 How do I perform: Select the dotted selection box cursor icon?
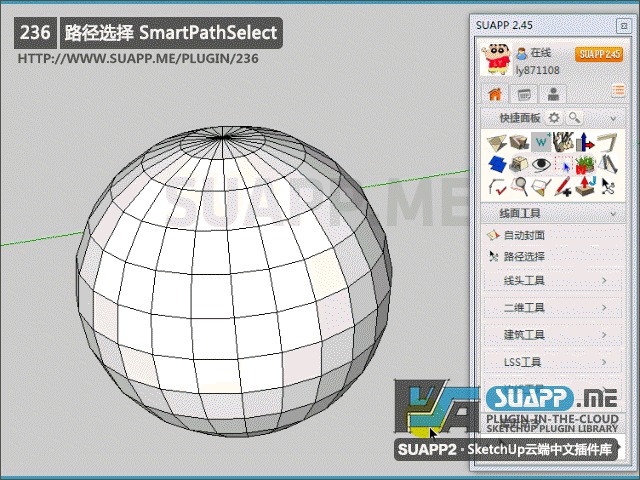[563, 164]
